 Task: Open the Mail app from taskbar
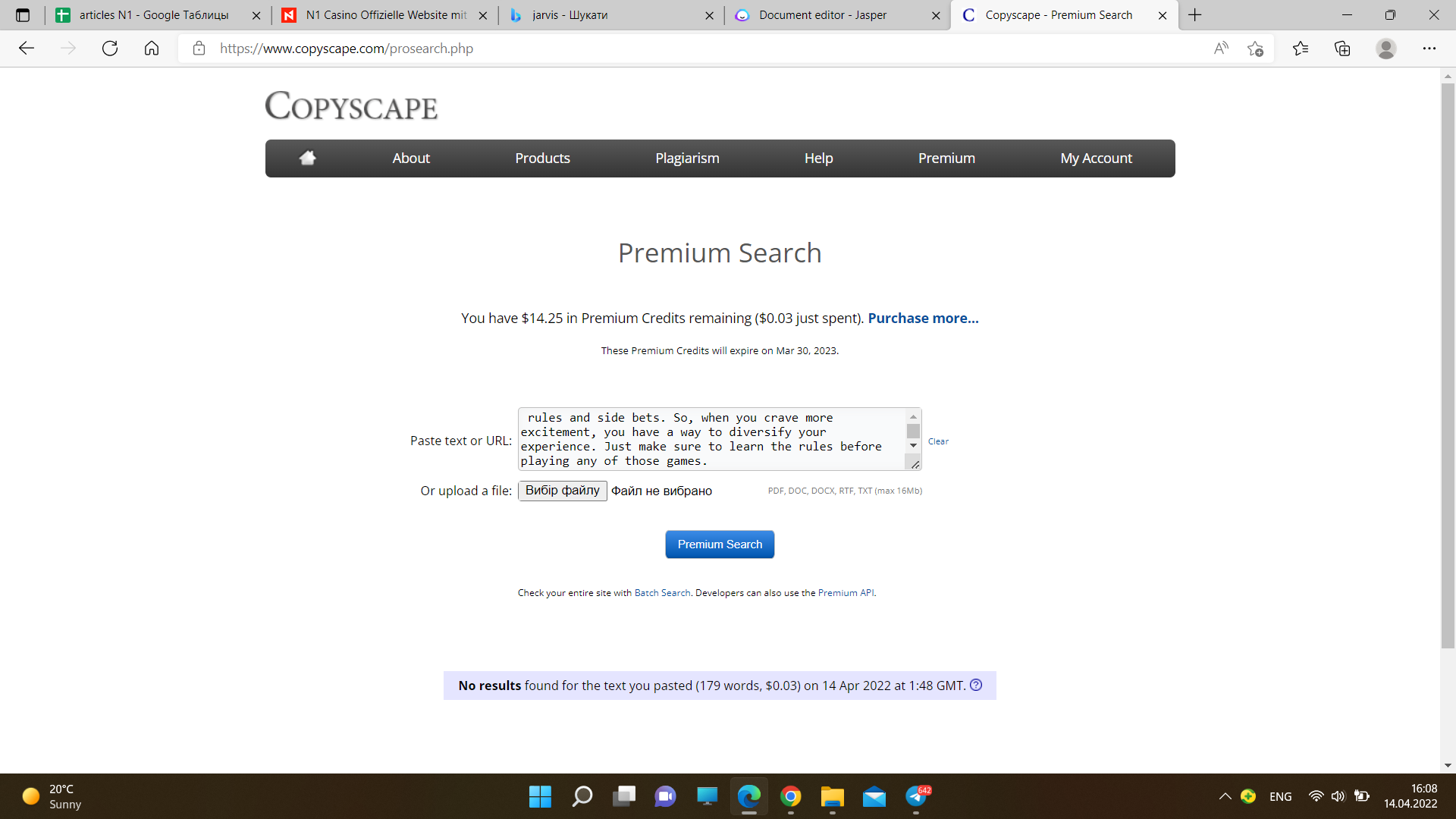(874, 796)
